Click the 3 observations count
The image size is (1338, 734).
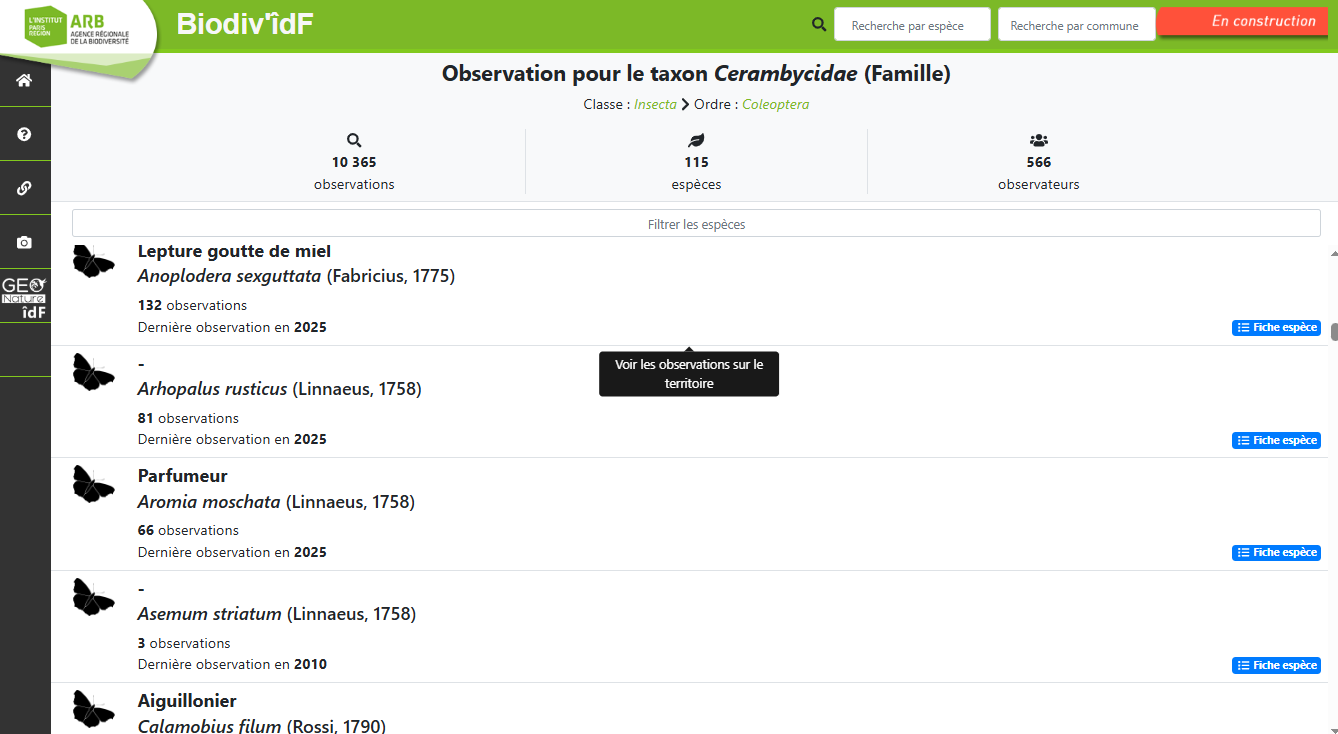coord(184,643)
